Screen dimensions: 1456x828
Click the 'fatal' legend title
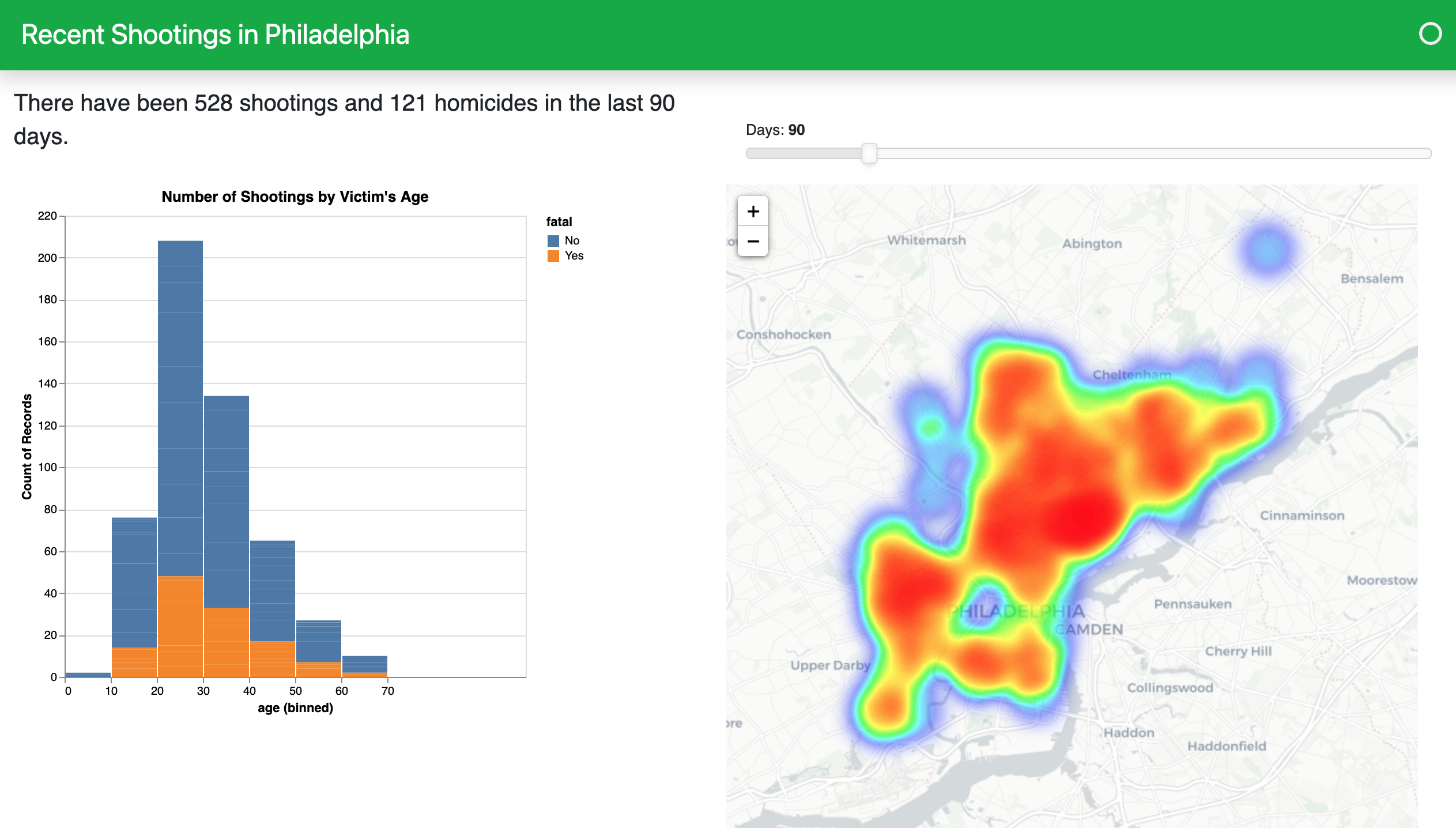(x=559, y=222)
